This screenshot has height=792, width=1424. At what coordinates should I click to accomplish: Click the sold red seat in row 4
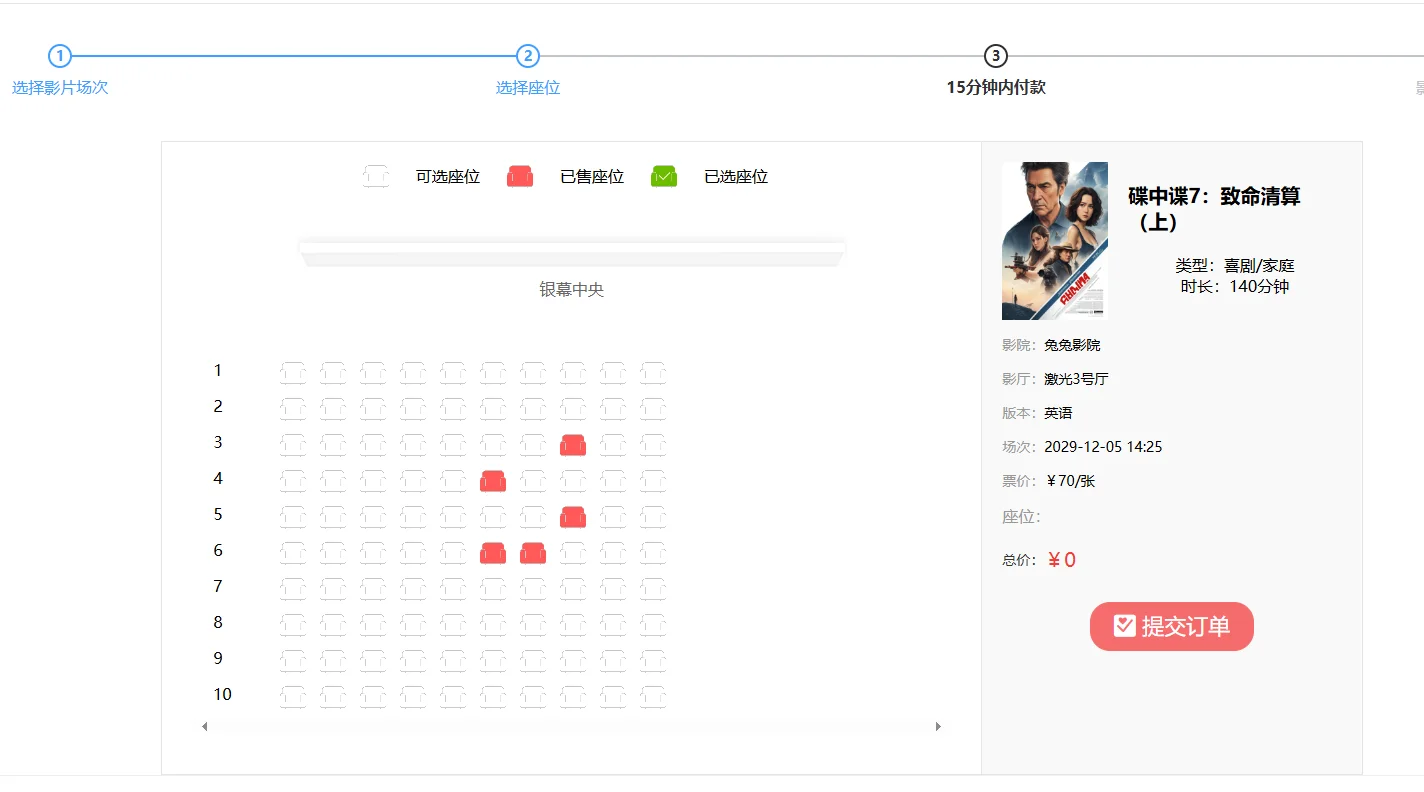pos(493,480)
